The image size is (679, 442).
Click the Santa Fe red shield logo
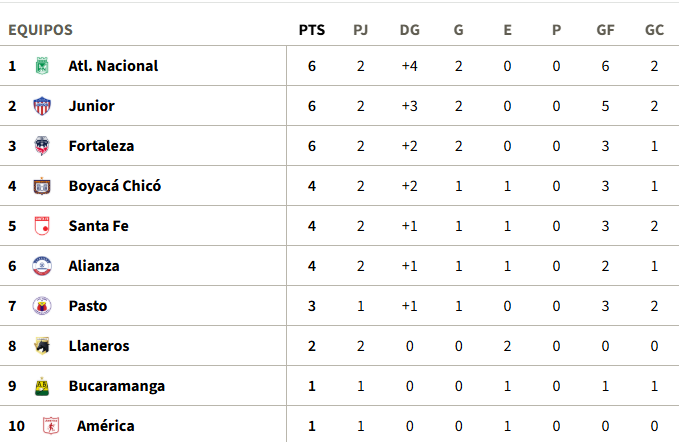pyautogui.click(x=42, y=226)
